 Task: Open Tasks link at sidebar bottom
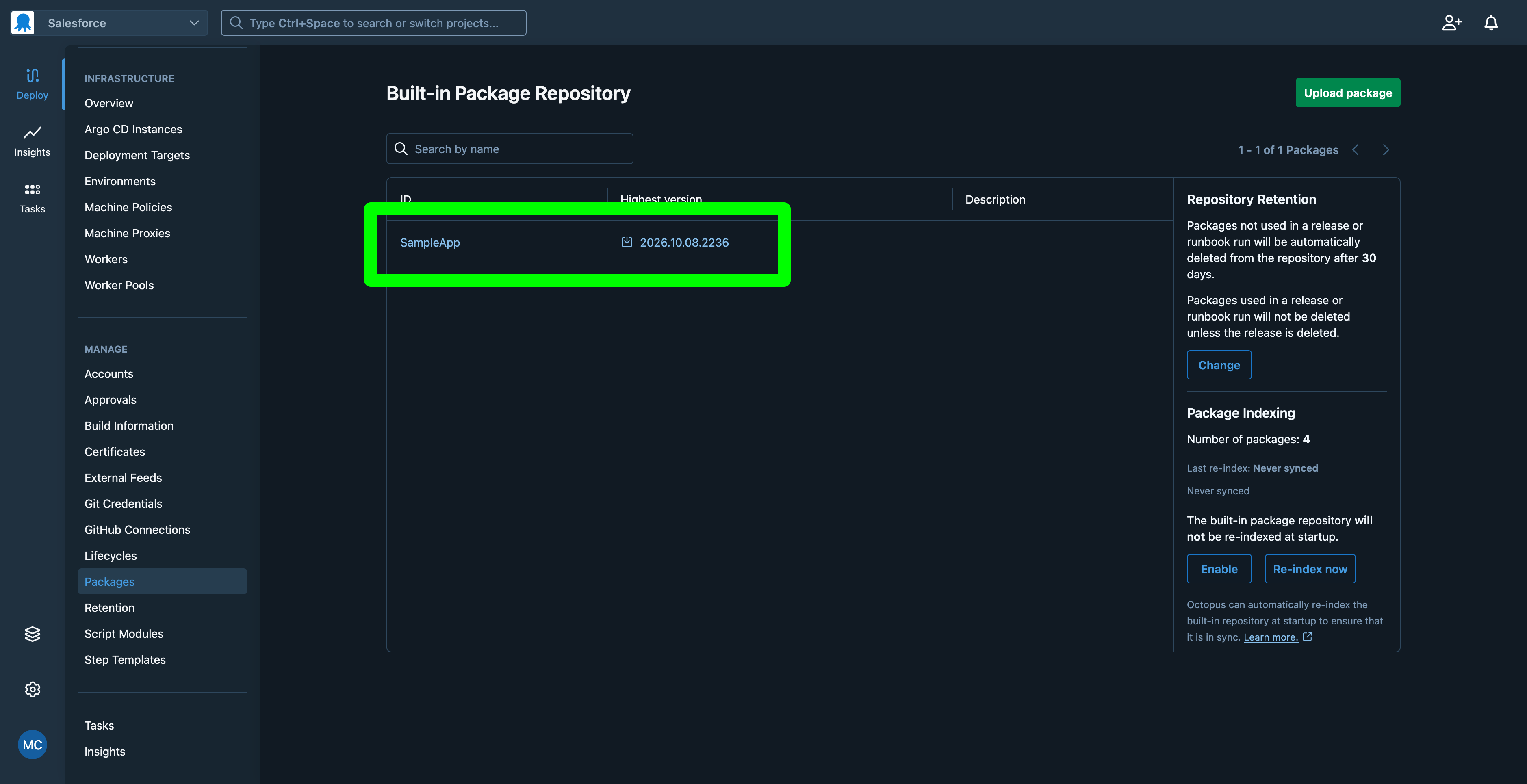99,726
